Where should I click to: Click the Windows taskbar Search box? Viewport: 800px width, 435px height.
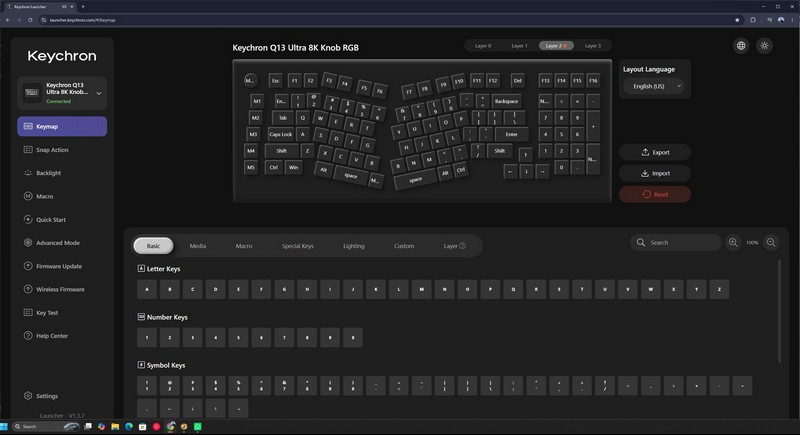[46, 426]
